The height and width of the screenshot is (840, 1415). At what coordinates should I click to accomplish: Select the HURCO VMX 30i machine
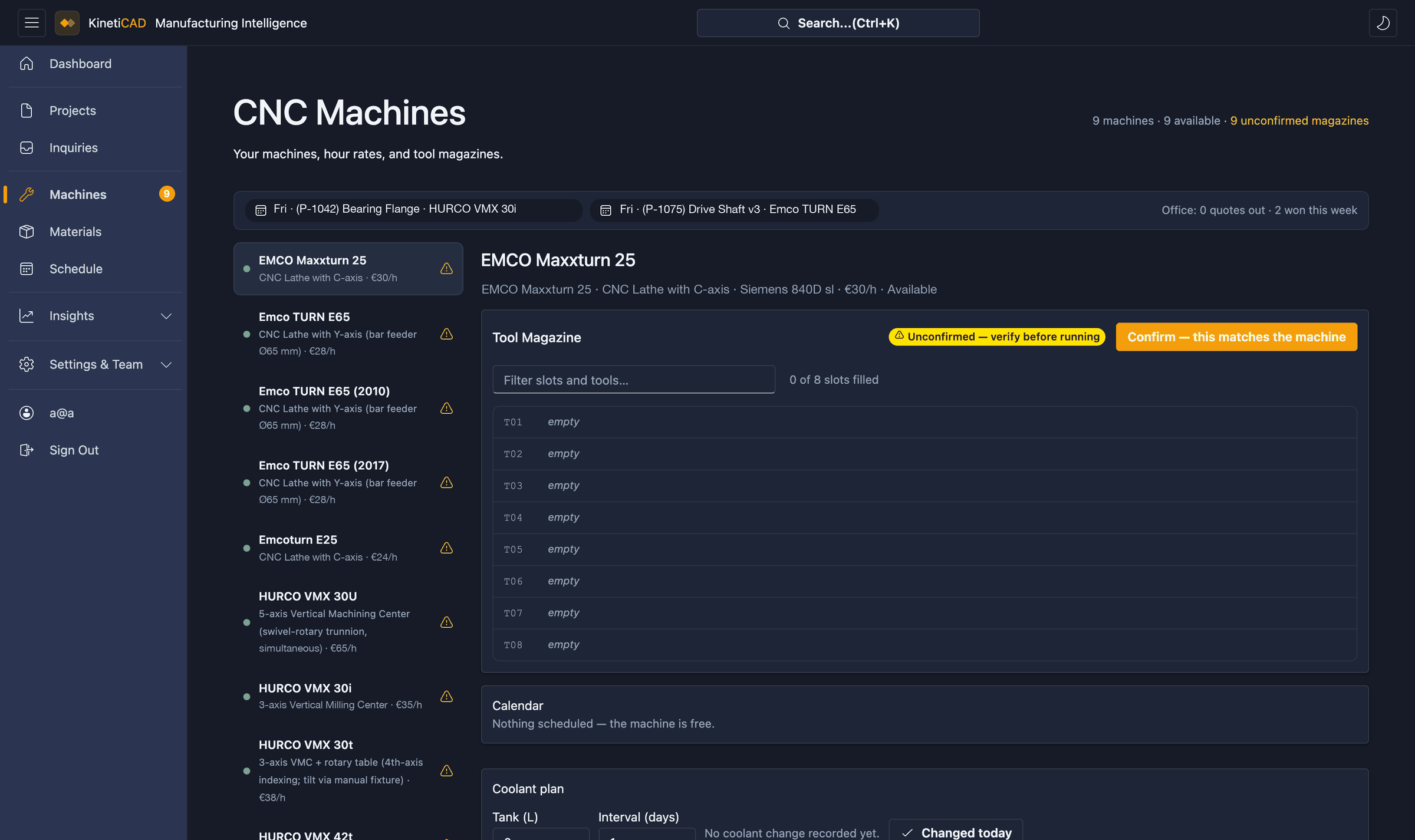[x=348, y=696]
